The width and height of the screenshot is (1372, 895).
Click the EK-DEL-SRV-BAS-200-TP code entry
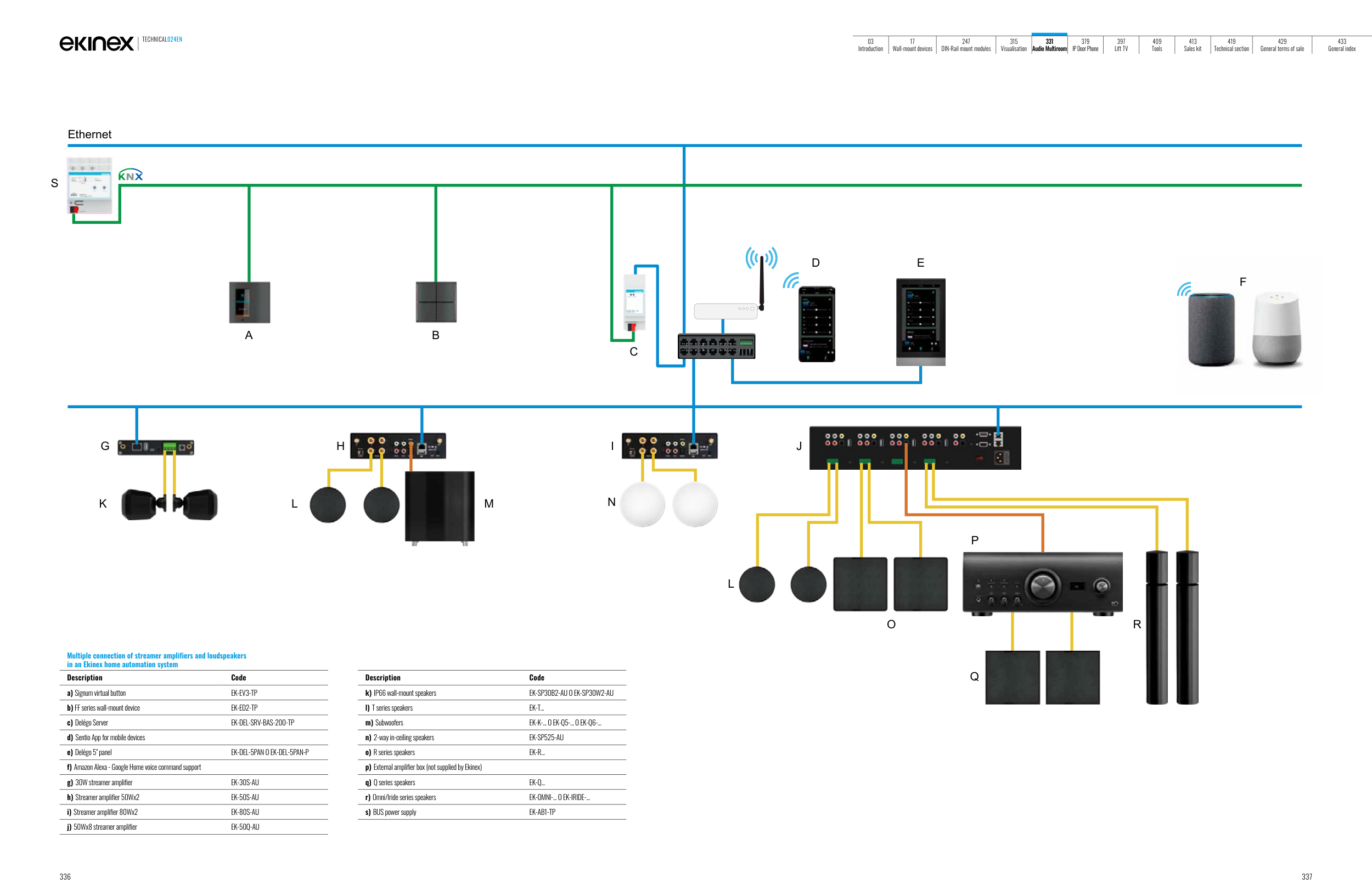(262, 722)
